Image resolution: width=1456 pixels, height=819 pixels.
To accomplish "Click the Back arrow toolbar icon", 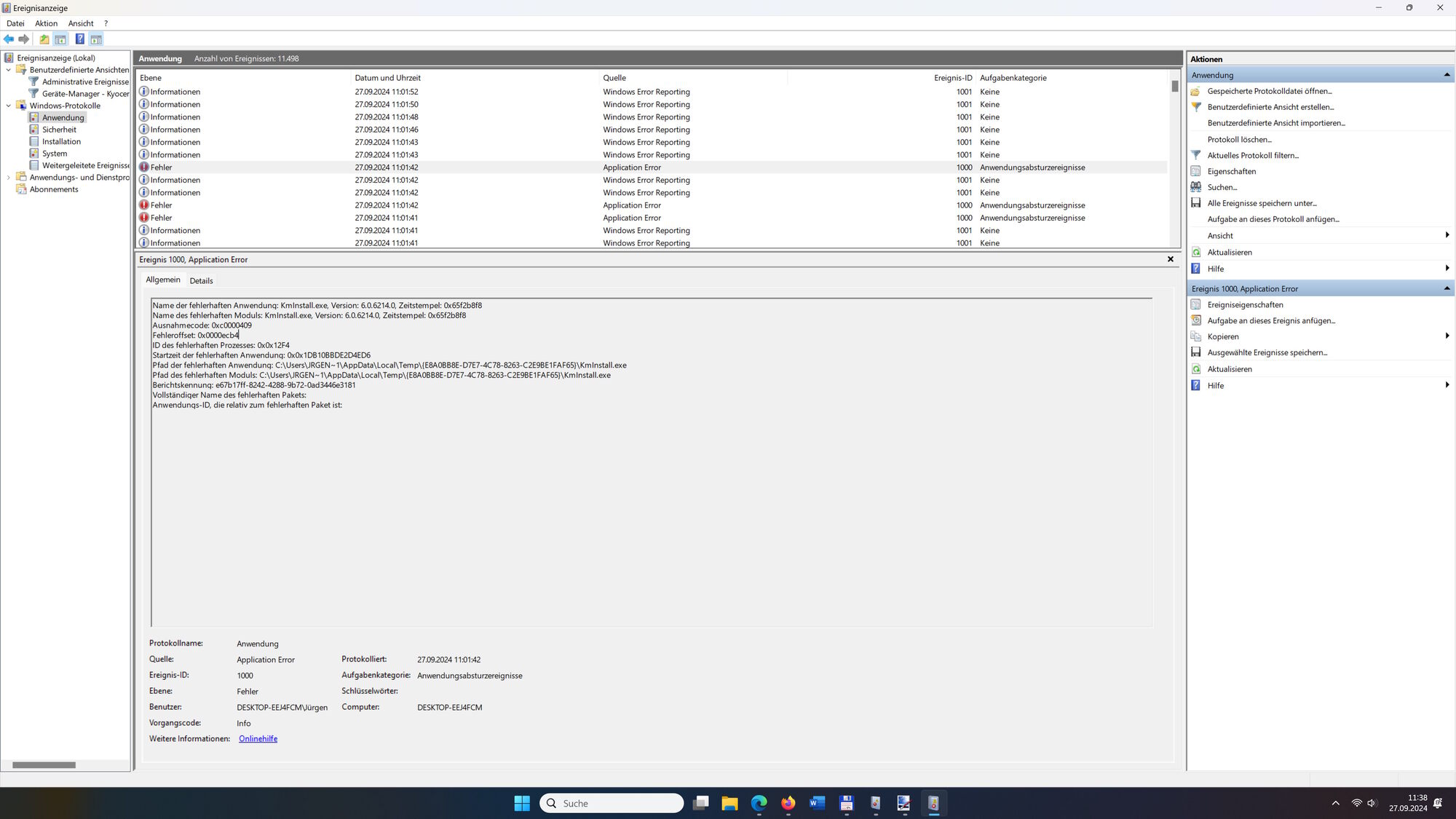I will pos(9,39).
